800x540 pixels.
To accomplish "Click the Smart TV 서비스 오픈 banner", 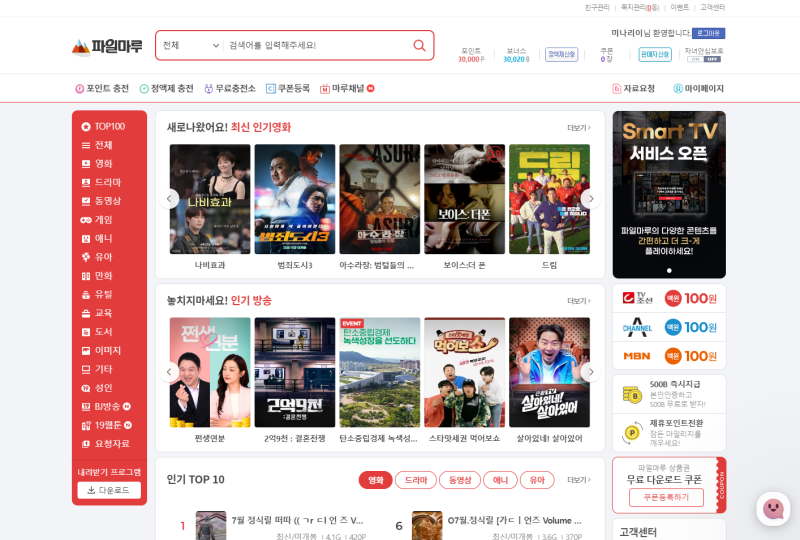I will pyautogui.click(x=669, y=194).
